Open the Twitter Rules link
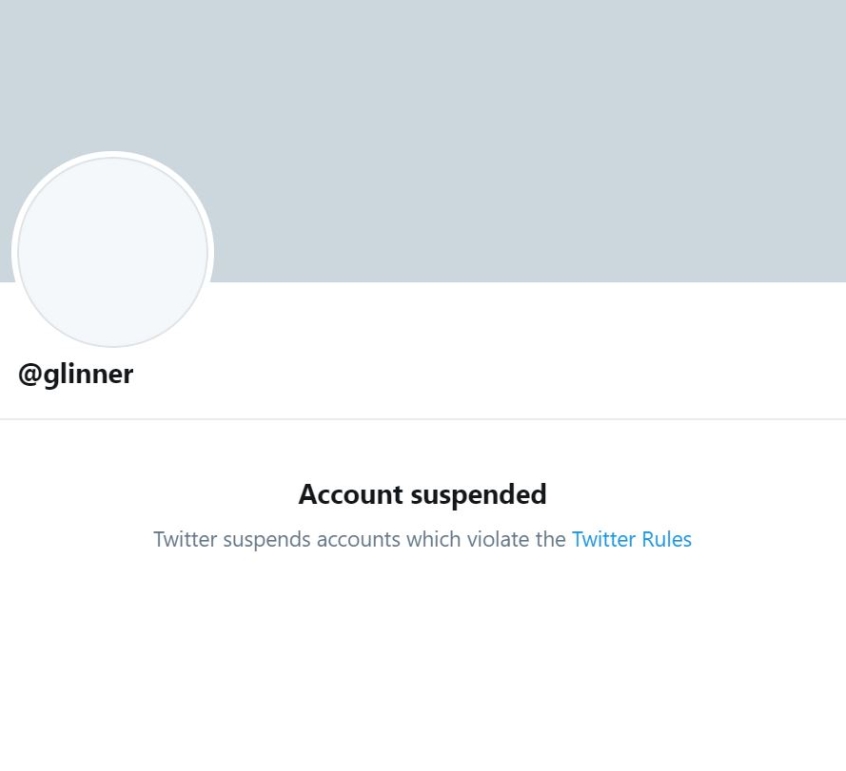 click(631, 539)
